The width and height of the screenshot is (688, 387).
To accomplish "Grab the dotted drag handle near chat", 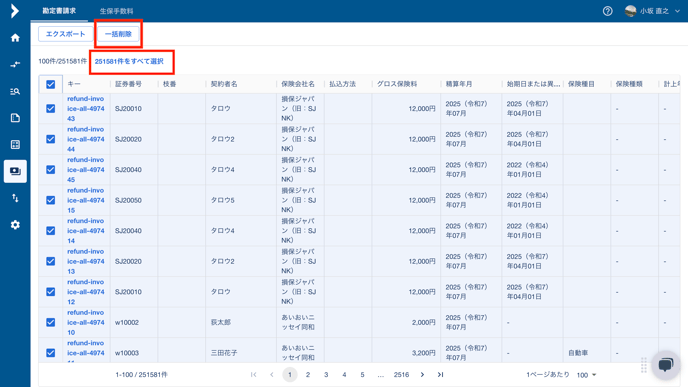I will 644,365.
